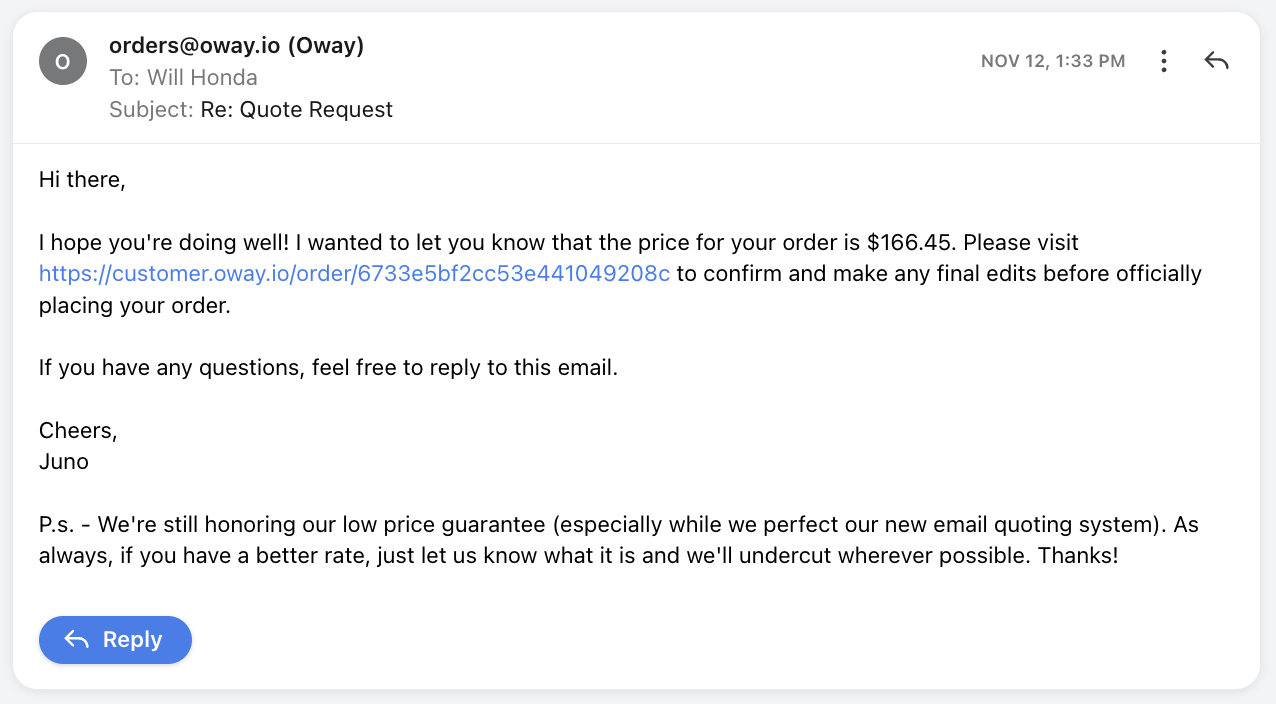The image size is (1276, 704).
Task: Click subject text "Re: Quote Request"
Action: [296, 109]
